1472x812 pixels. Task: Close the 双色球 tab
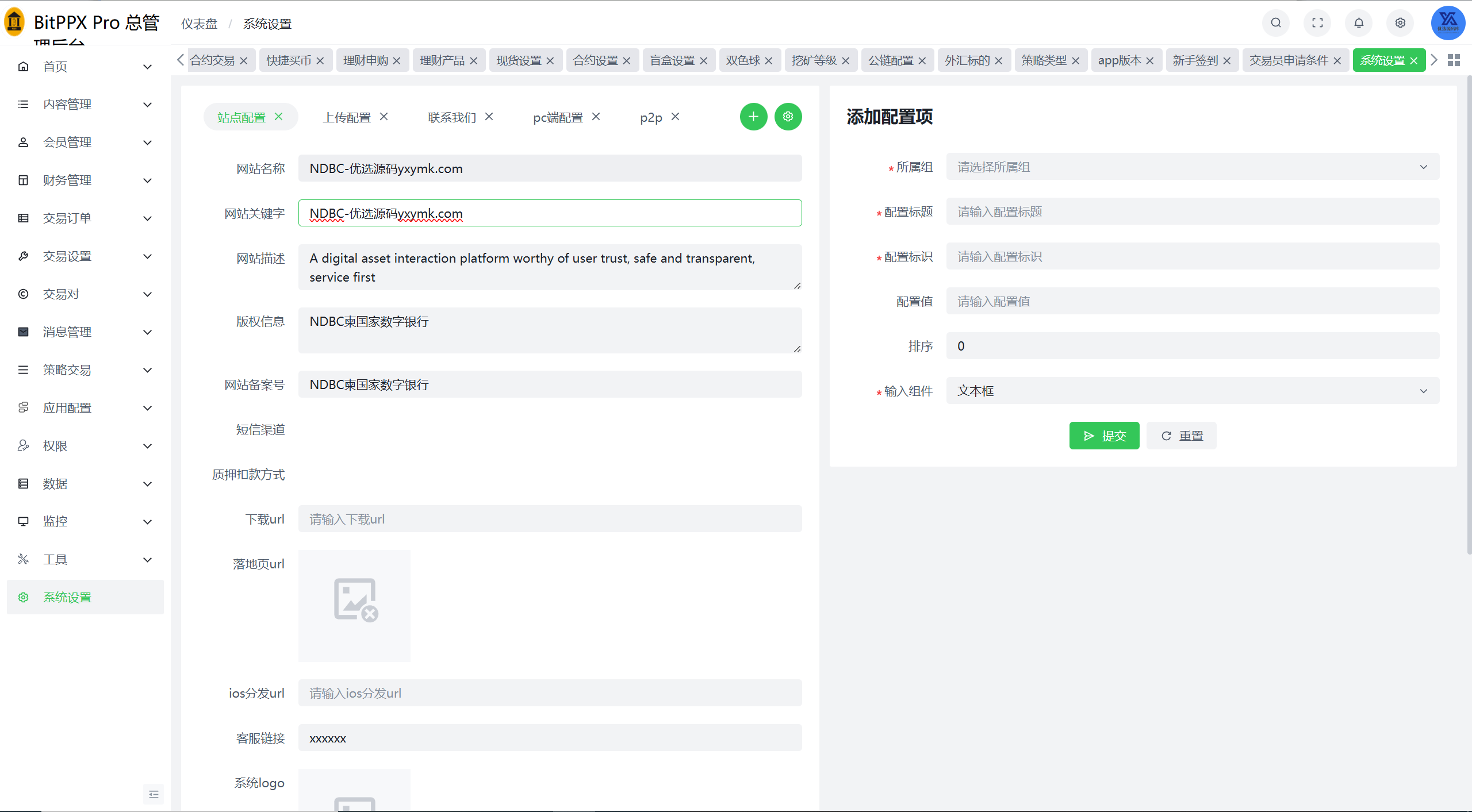[769, 61]
